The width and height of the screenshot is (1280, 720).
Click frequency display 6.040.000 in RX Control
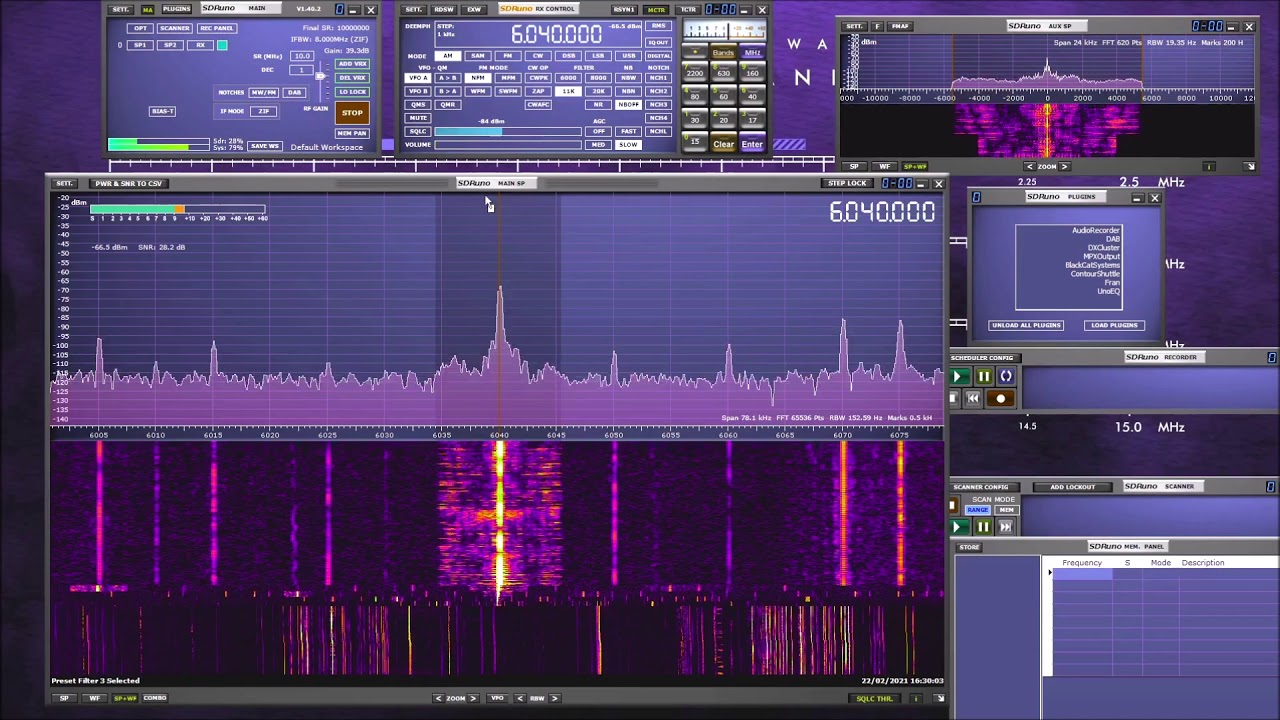point(556,34)
